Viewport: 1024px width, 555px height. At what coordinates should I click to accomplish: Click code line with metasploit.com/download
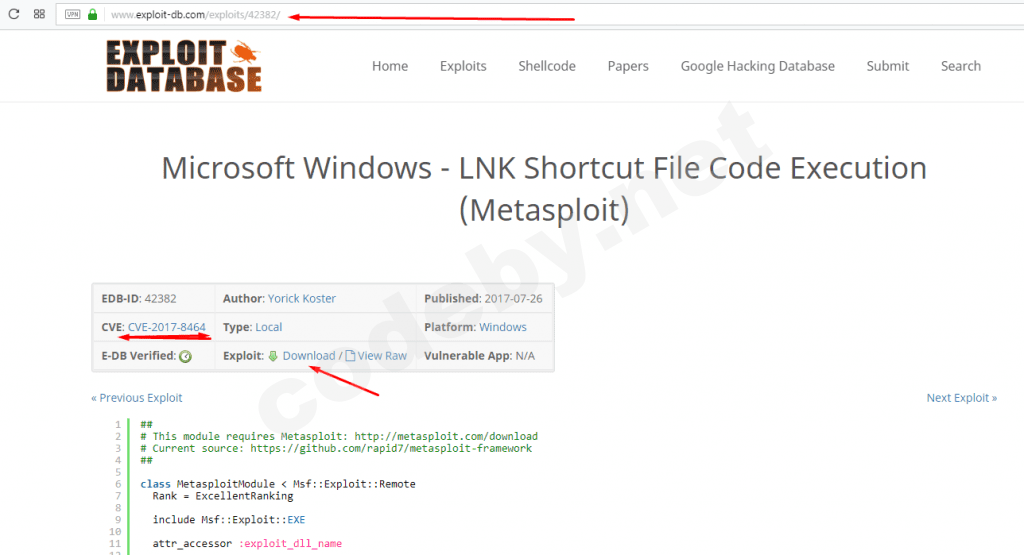[339, 436]
